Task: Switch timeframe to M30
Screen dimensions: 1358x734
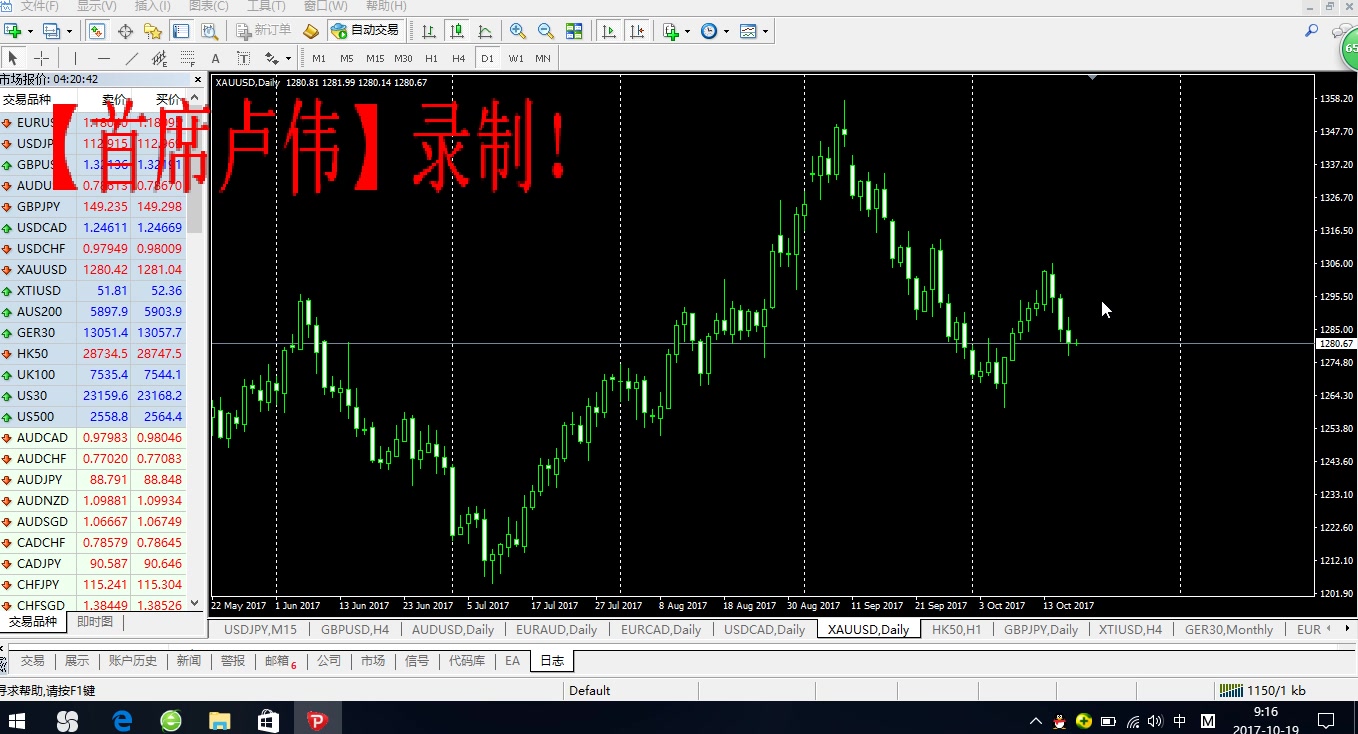Action: point(403,58)
